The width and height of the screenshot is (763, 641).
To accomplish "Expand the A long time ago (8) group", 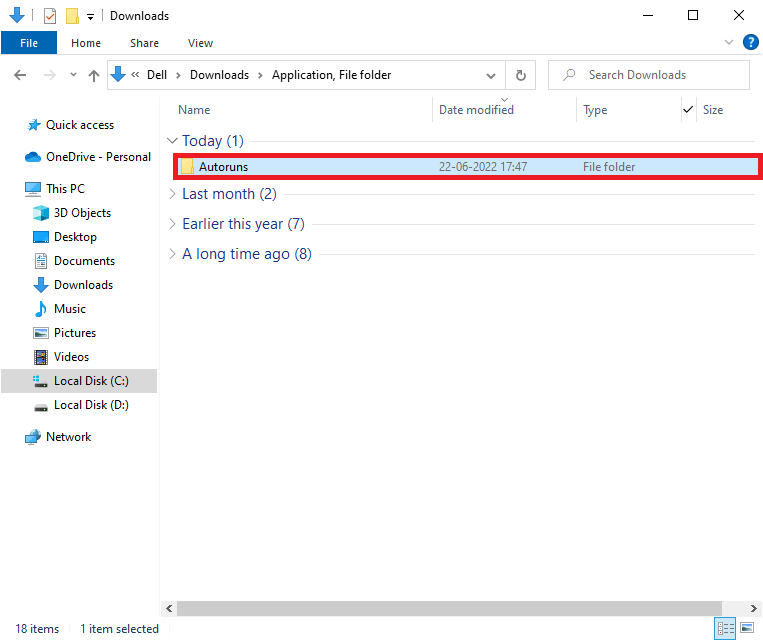I will [x=172, y=254].
